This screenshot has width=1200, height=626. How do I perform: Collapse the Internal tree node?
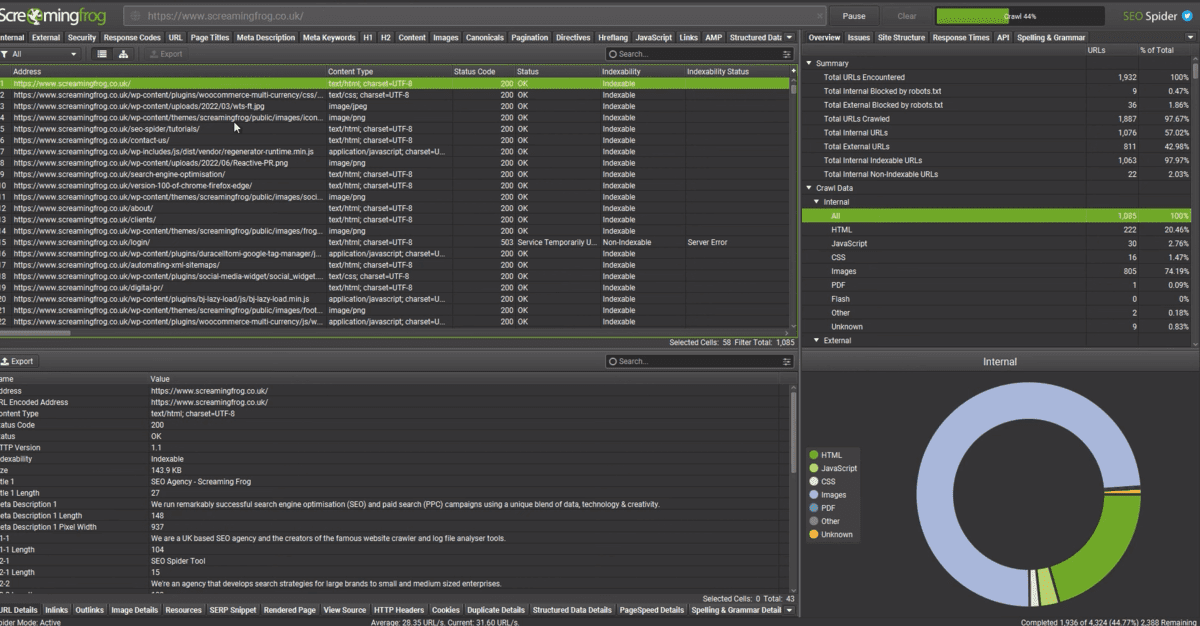click(816, 202)
